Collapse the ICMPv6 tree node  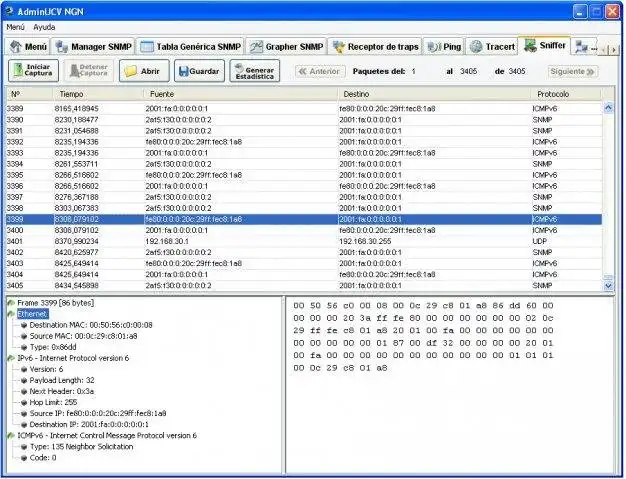coord(11,436)
